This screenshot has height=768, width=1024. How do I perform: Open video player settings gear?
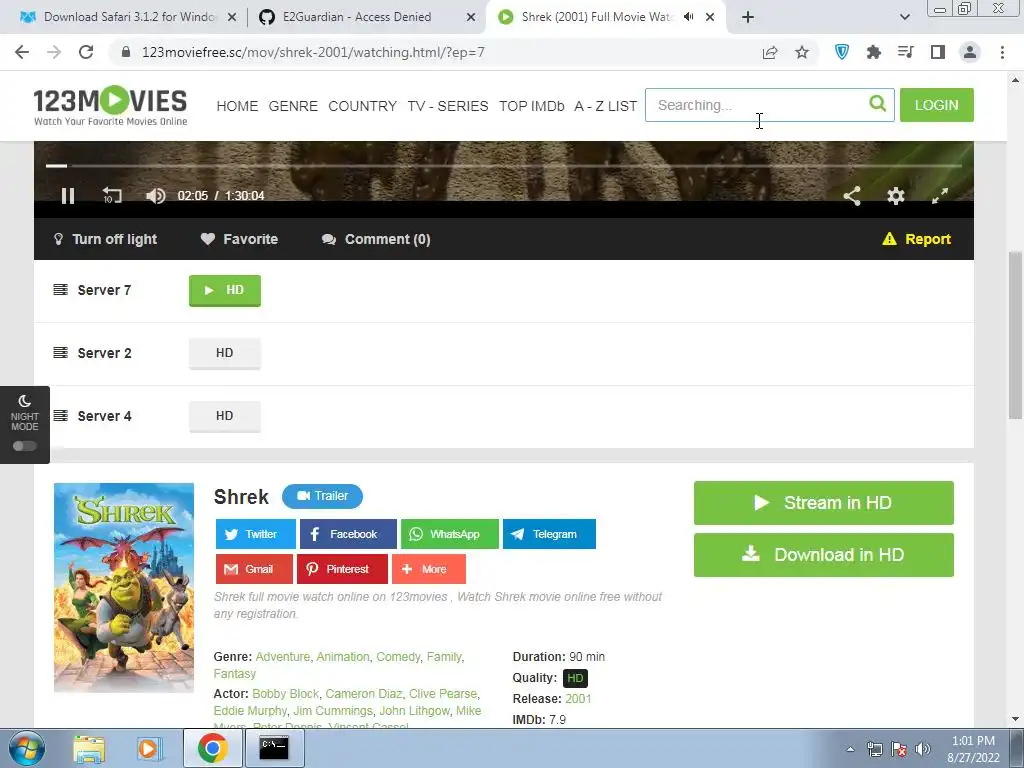coord(896,196)
